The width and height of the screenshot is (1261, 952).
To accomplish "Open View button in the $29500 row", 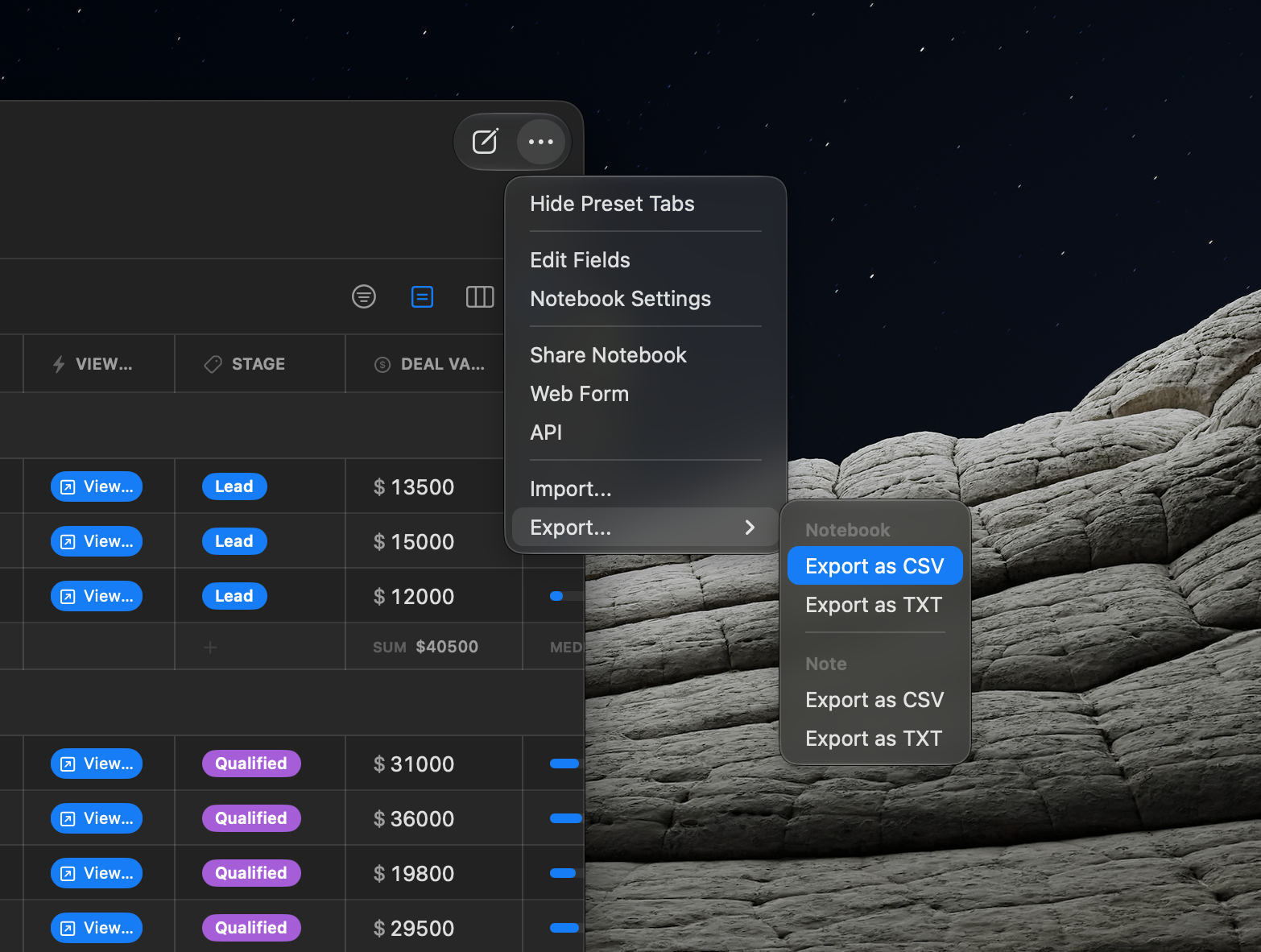I will point(97,928).
